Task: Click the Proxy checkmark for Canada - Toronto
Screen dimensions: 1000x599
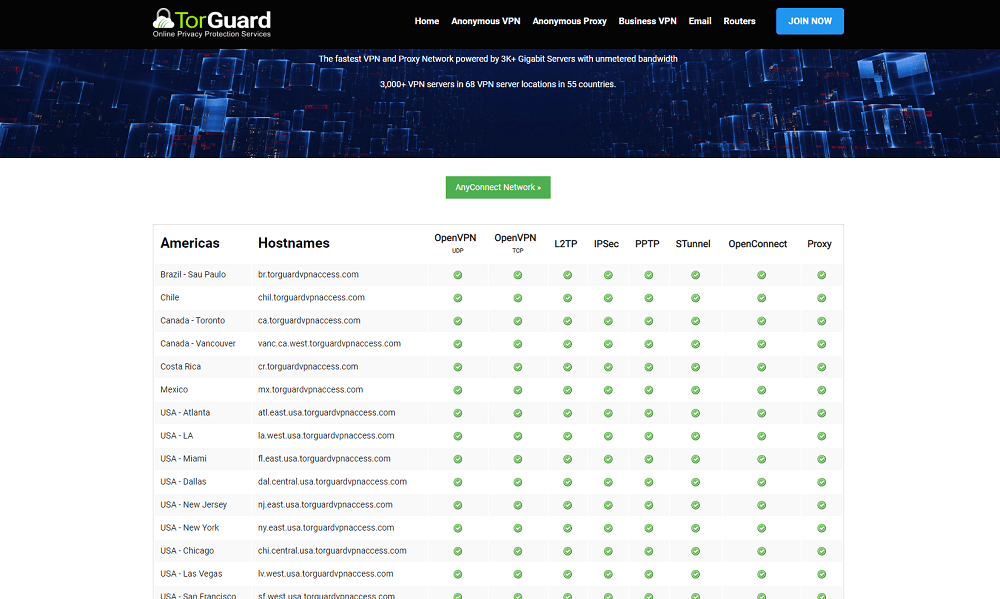Action: [x=821, y=321]
